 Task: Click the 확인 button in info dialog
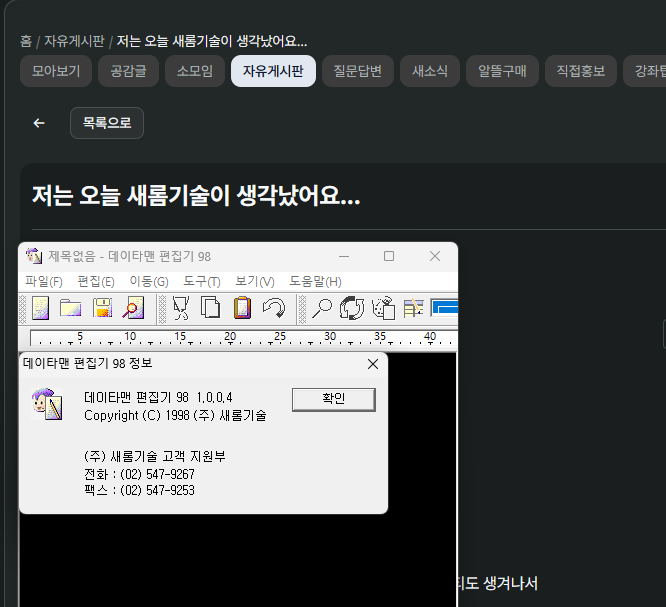click(x=334, y=399)
